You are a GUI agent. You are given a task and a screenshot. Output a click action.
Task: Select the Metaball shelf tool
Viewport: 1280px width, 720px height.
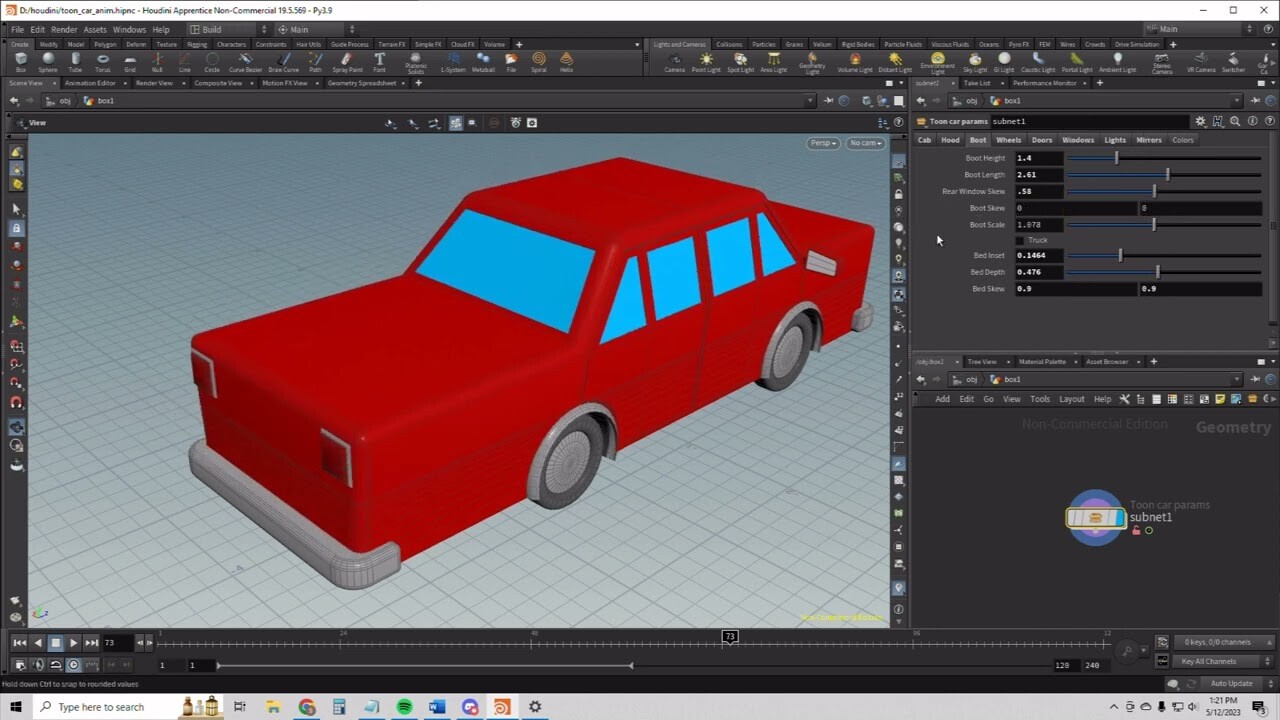[x=485, y=62]
